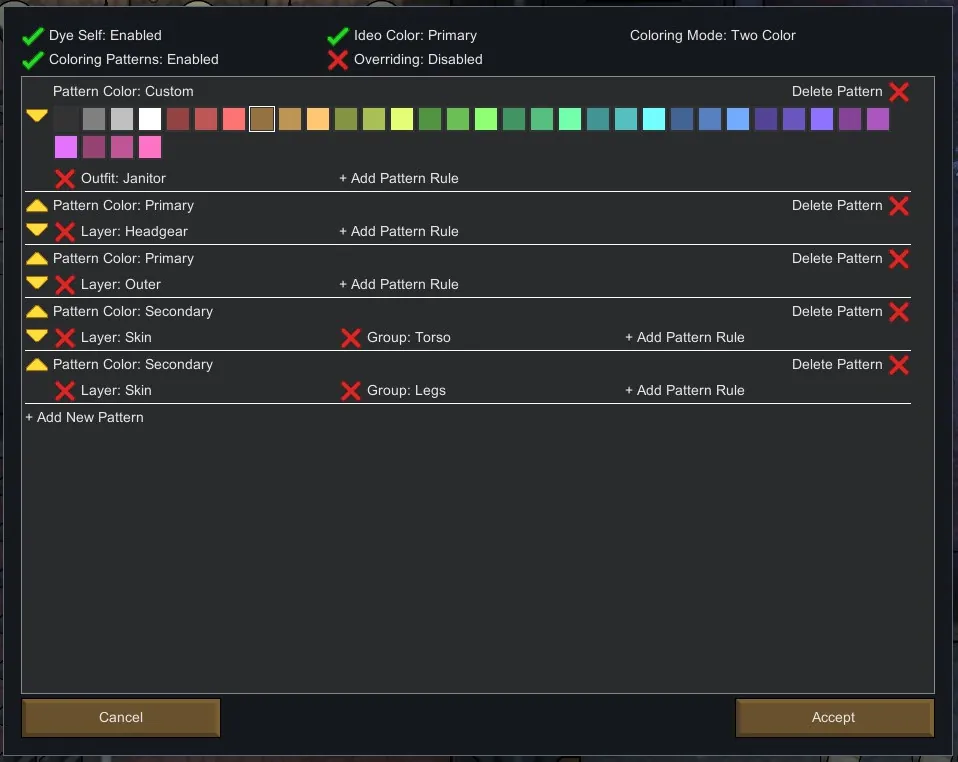This screenshot has height=762, width=958.
Task: Switch the Coloring Mode: Two Color
Action: 712,36
